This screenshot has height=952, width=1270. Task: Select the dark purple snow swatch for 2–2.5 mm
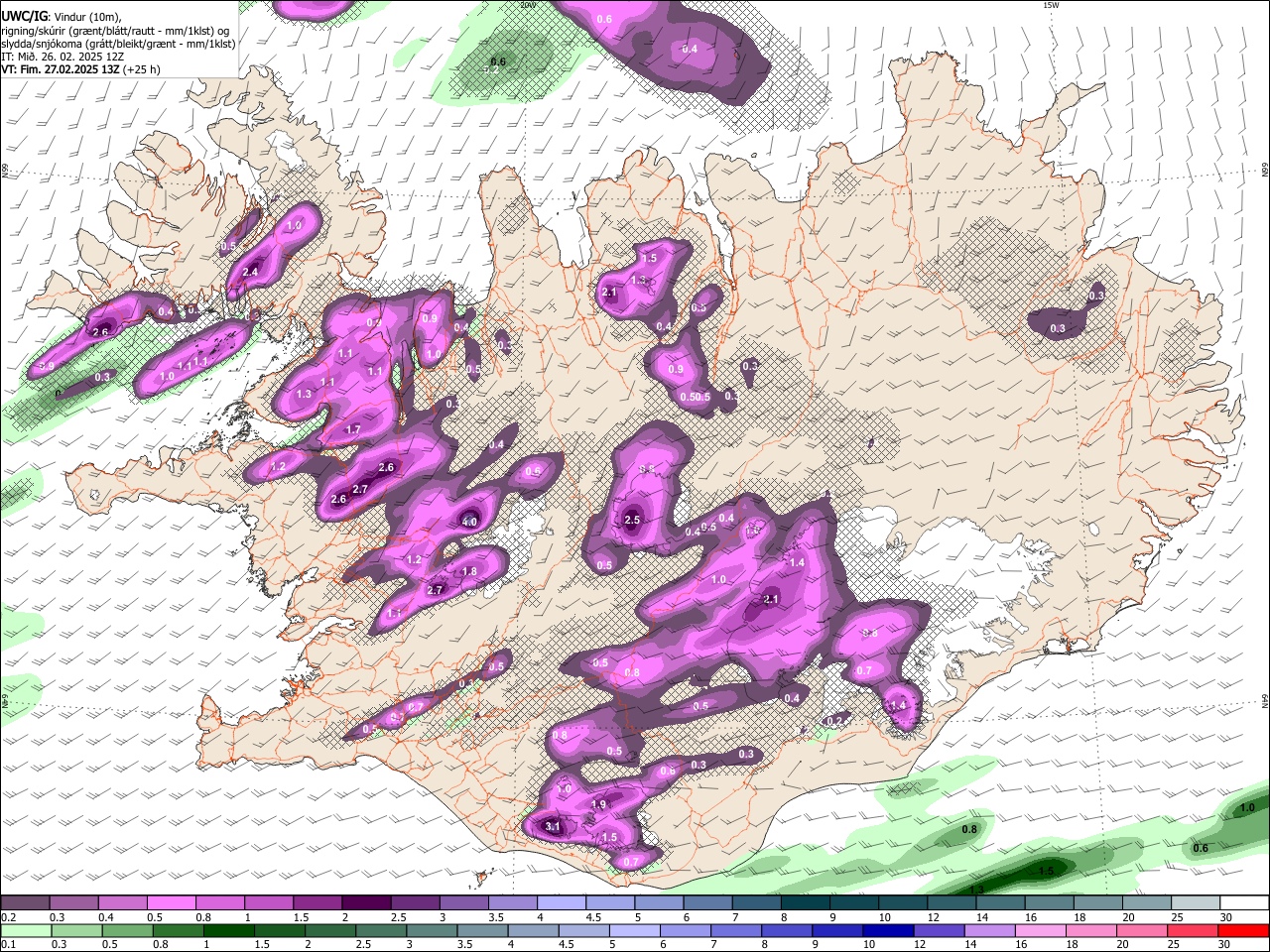point(366,903)
